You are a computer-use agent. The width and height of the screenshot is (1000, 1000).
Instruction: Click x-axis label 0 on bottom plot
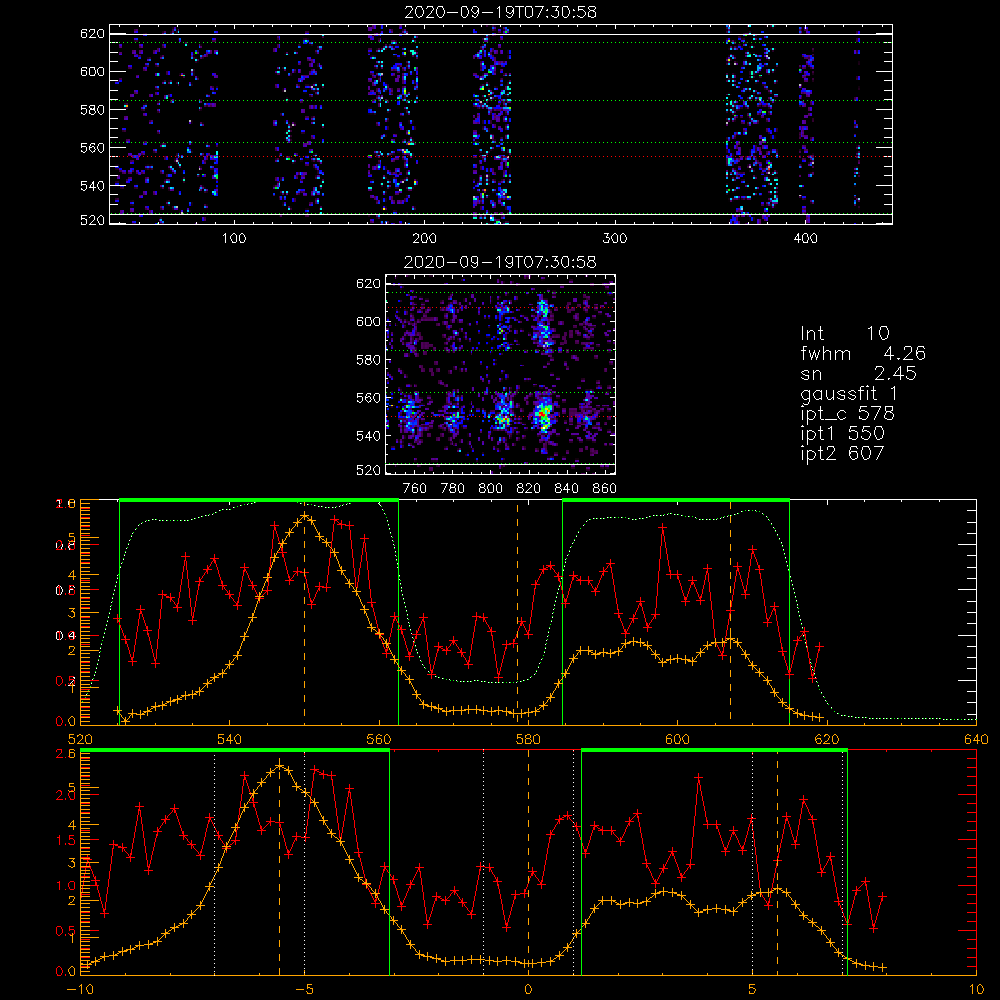tap(528, 989)
